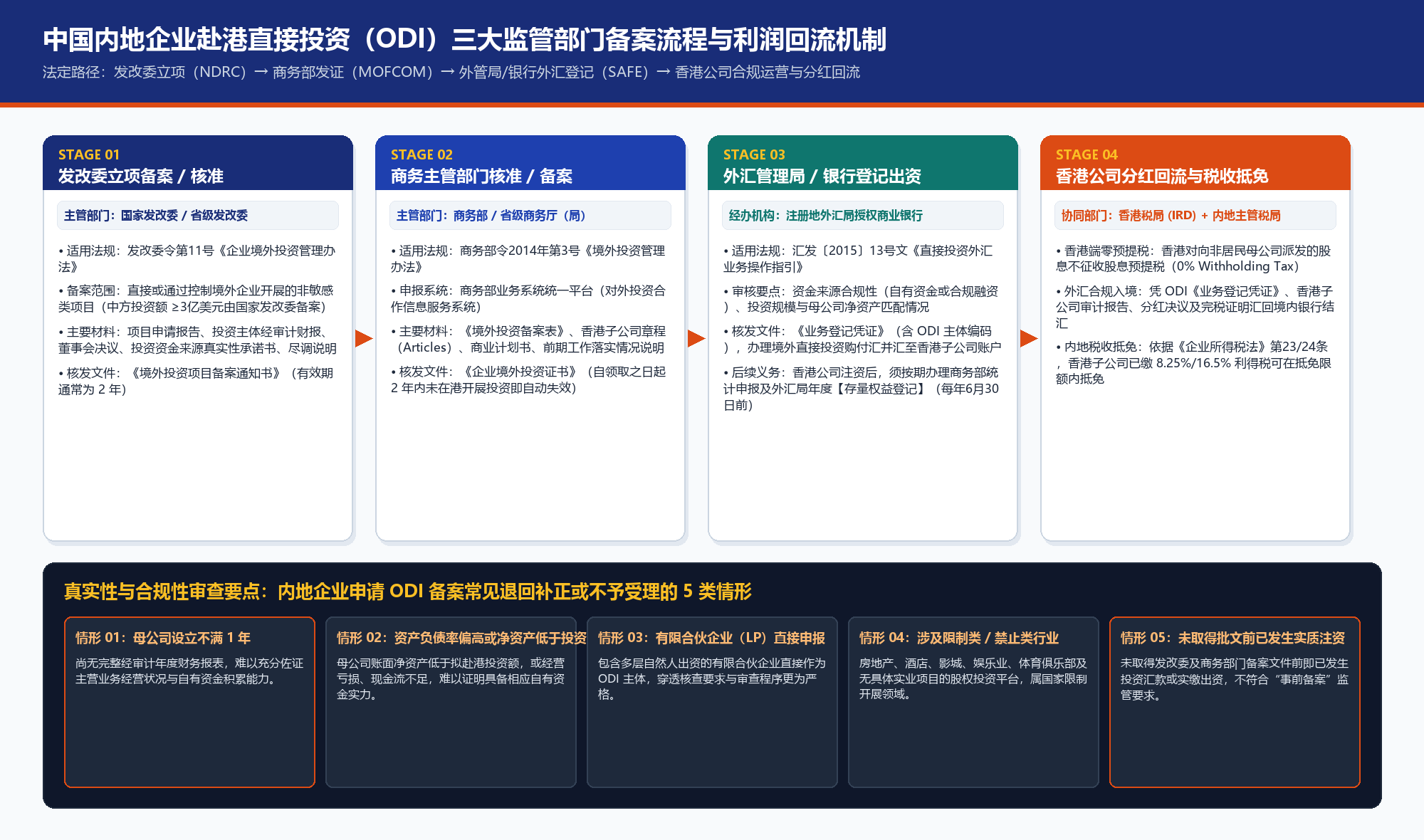This screenshot has height=840, width=1424.
Task: Click the bullet citing 汇发〔2015〕13号文
Action: [859, 258]
